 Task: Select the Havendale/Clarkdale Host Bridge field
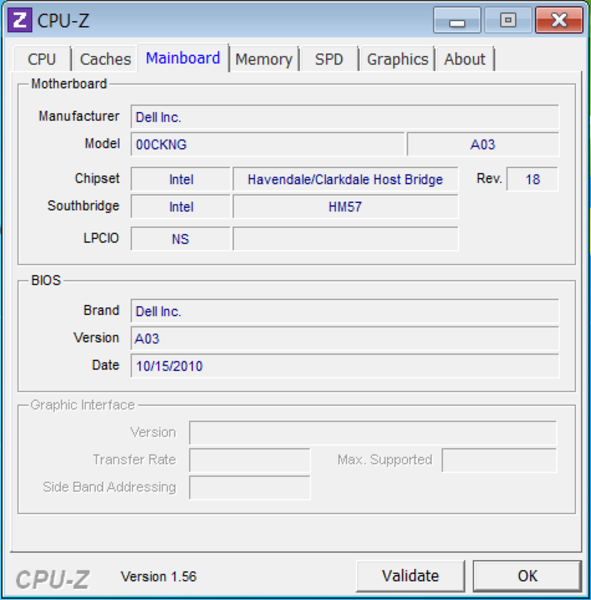click(345, 179)
